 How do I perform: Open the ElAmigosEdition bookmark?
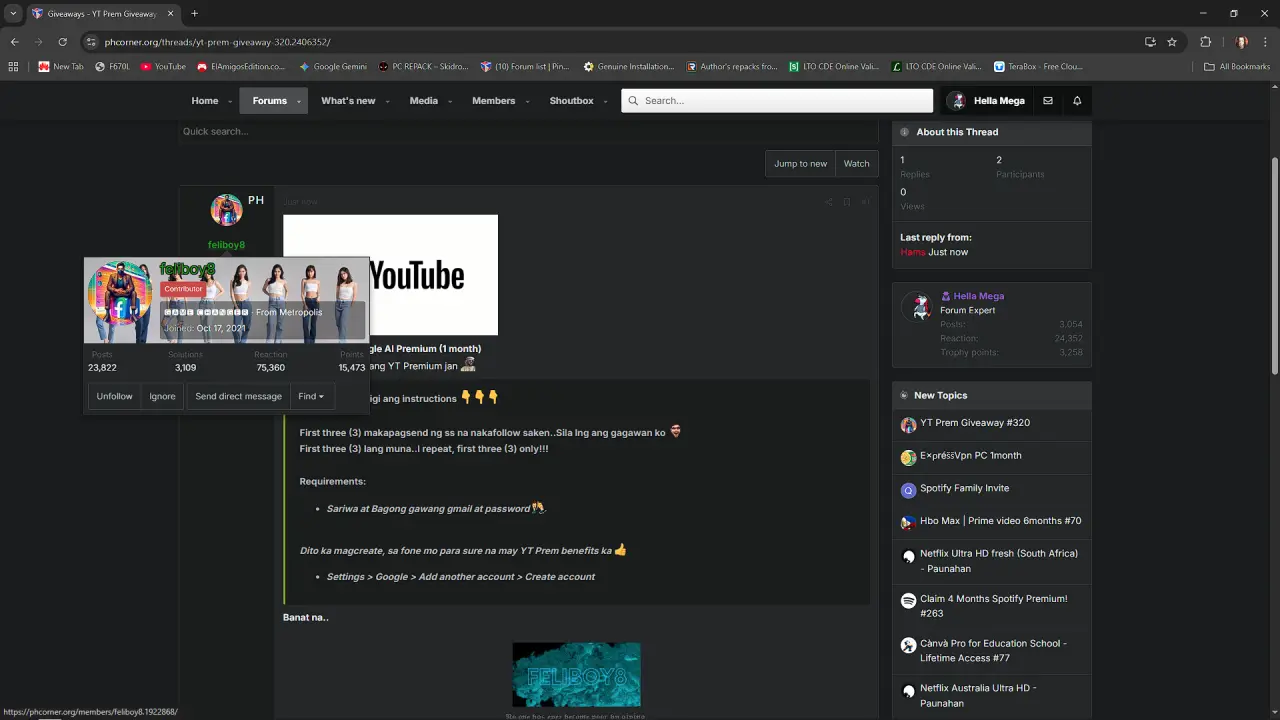tap(241, 67)
